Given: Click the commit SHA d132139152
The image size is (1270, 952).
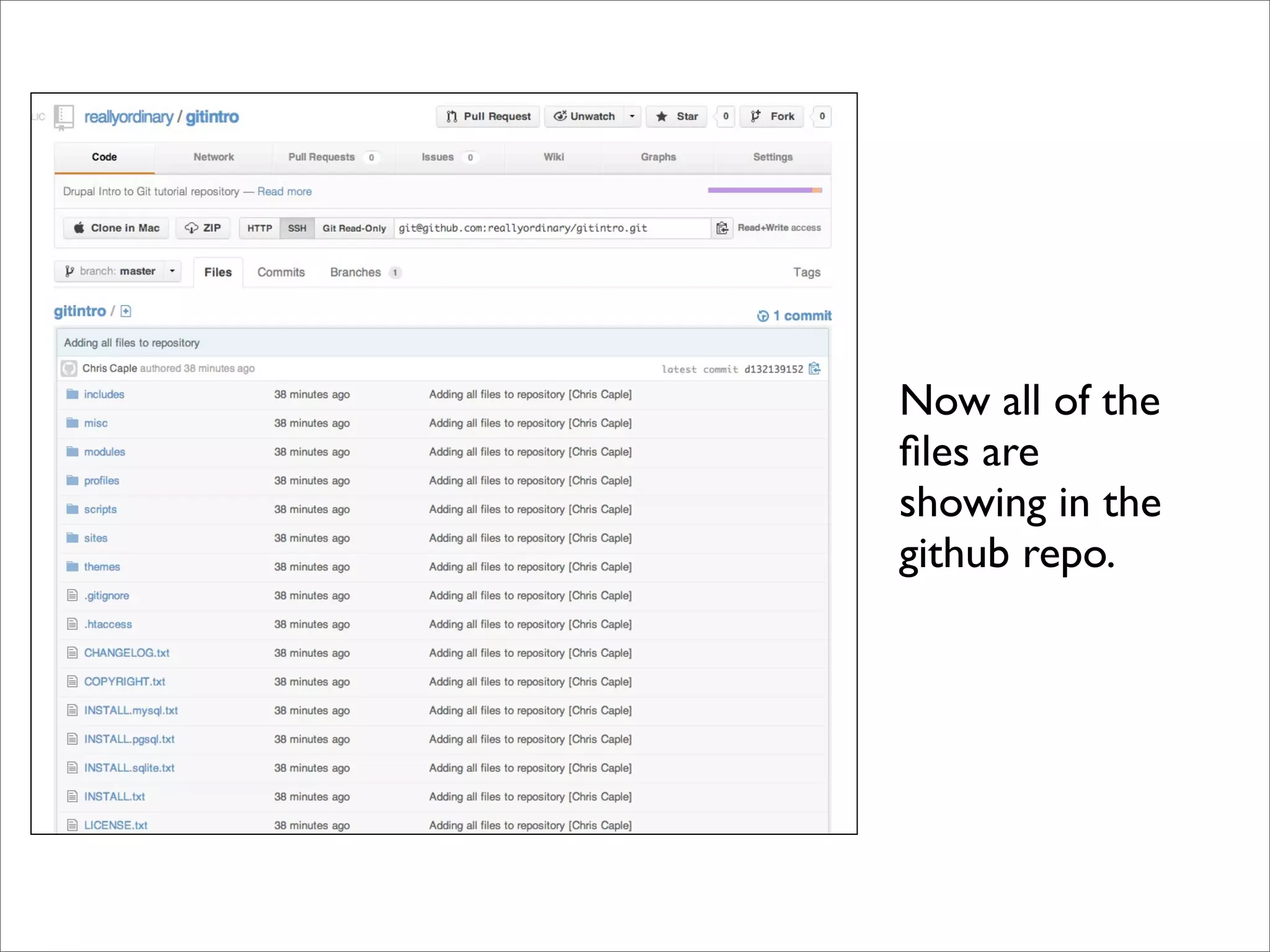Looking at the screenshot, I should pyautogui.click(x=773, y=369).
